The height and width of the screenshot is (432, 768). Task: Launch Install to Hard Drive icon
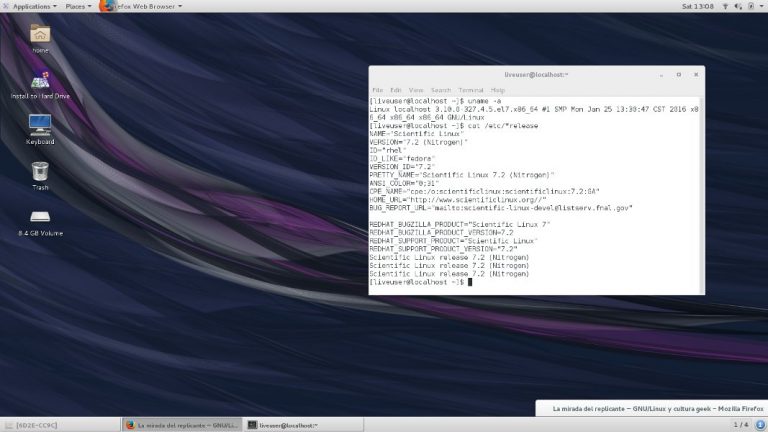[40, 82]
